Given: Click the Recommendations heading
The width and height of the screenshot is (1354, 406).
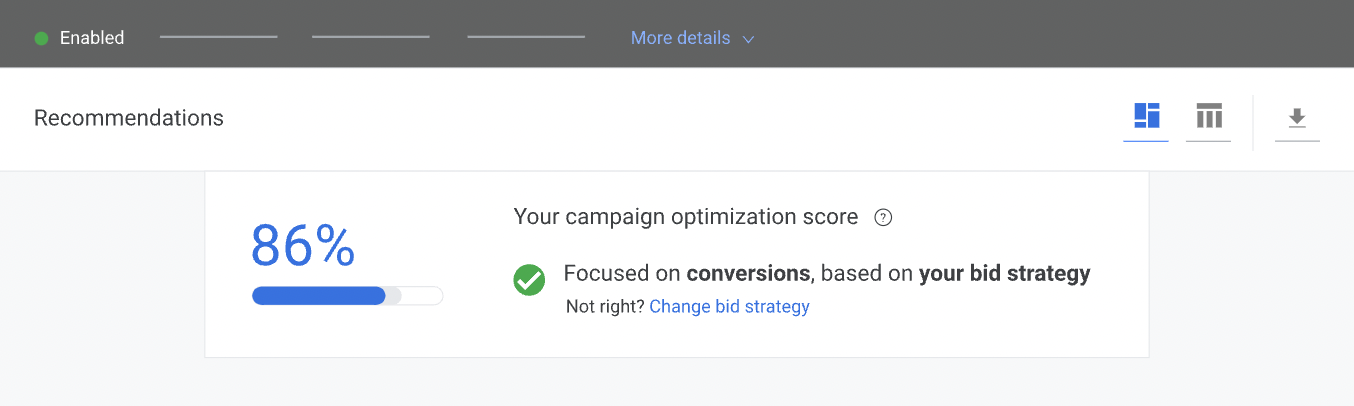Looking at the screenshot, I should (x=129, y=118).
